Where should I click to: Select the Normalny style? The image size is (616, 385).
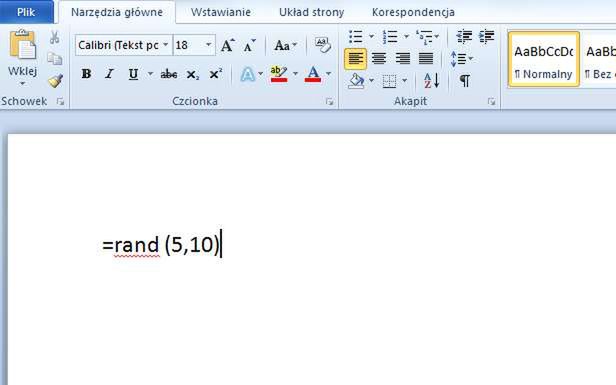pyautogui.click(x=544, y=59)
